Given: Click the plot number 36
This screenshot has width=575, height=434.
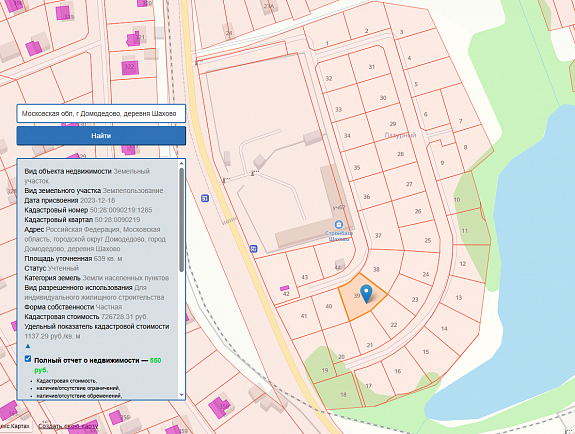Looking at the screenshot, I should pyautogui.click(x=366, y=197).
